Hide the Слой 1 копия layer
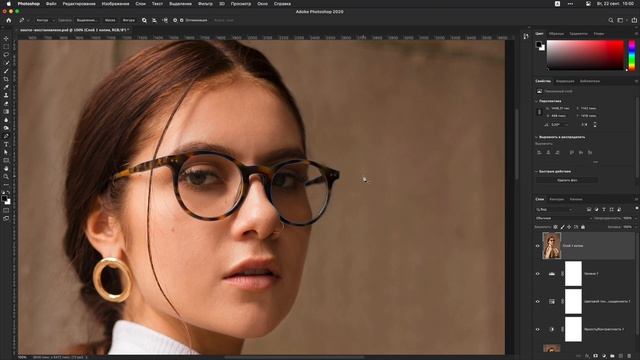640x360 pixels. pyautogui.click(x=538, y=246)
